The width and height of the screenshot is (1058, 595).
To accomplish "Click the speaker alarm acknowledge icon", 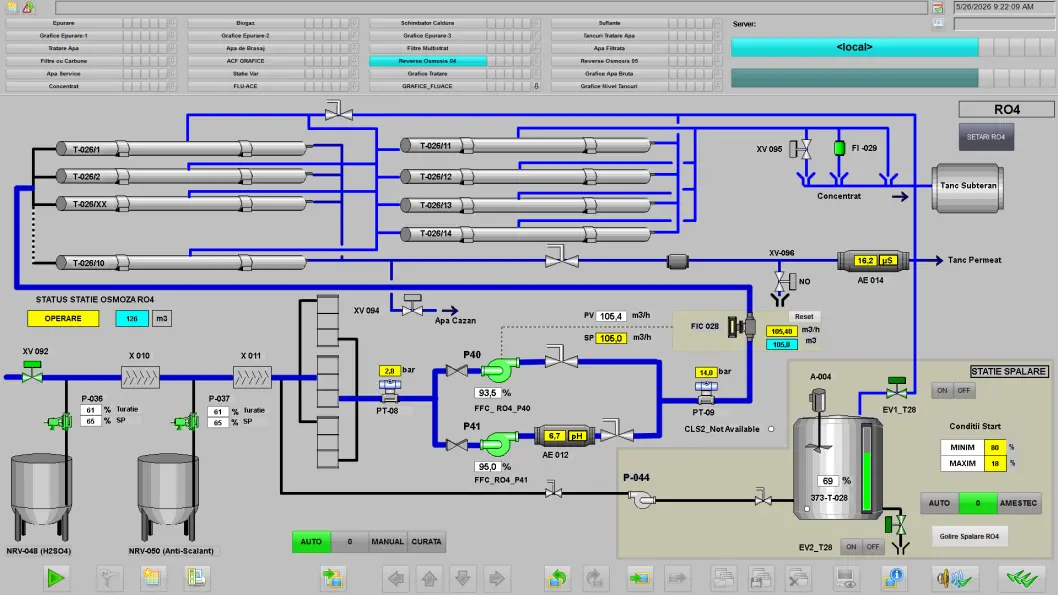I will pos(954,577).
